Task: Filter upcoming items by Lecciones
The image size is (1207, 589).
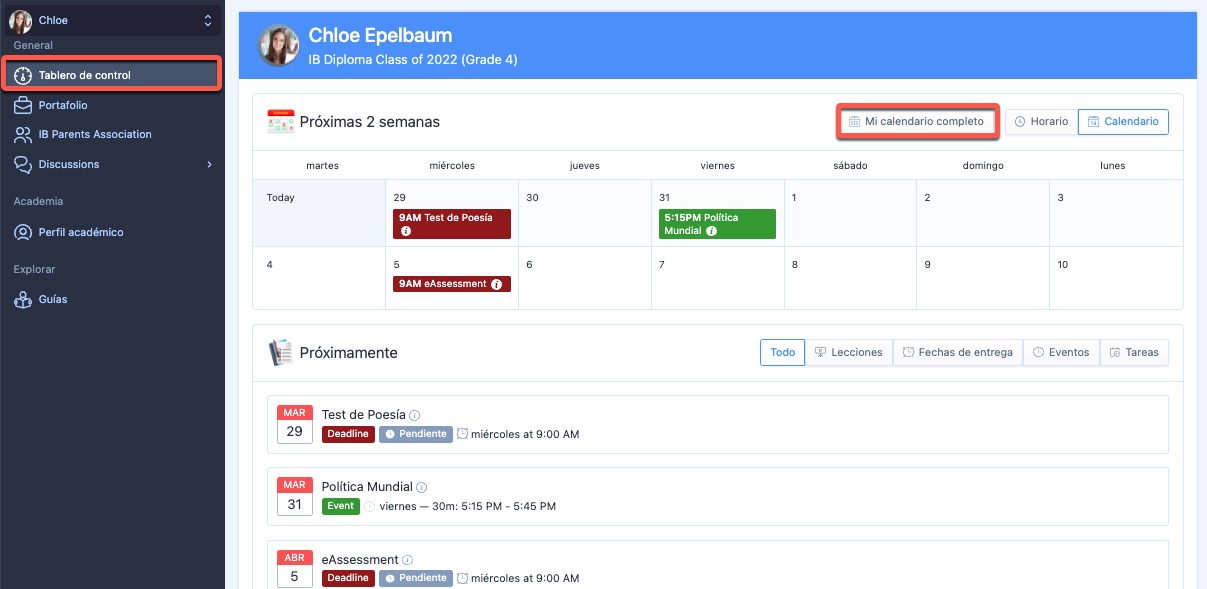Action: click(x=848, y=352)
